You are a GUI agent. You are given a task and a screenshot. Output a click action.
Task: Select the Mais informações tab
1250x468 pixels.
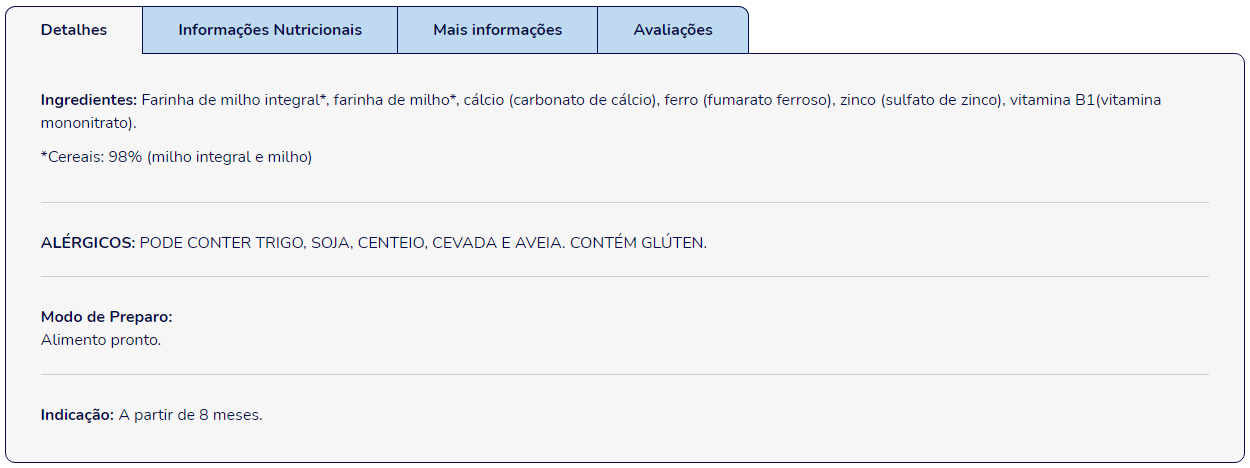point(498,30)
